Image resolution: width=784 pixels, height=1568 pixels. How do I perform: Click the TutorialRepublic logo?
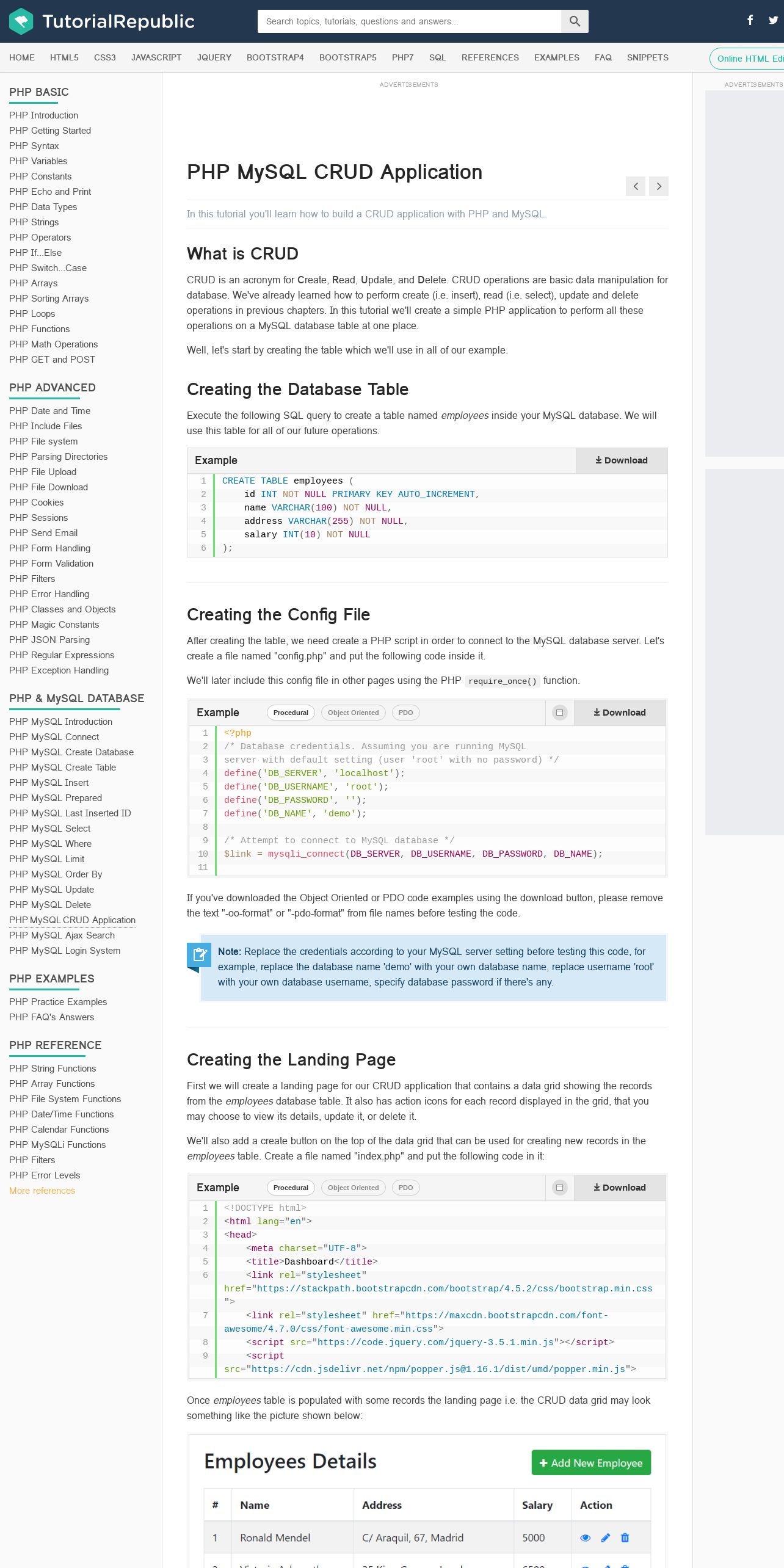point(101,21)
